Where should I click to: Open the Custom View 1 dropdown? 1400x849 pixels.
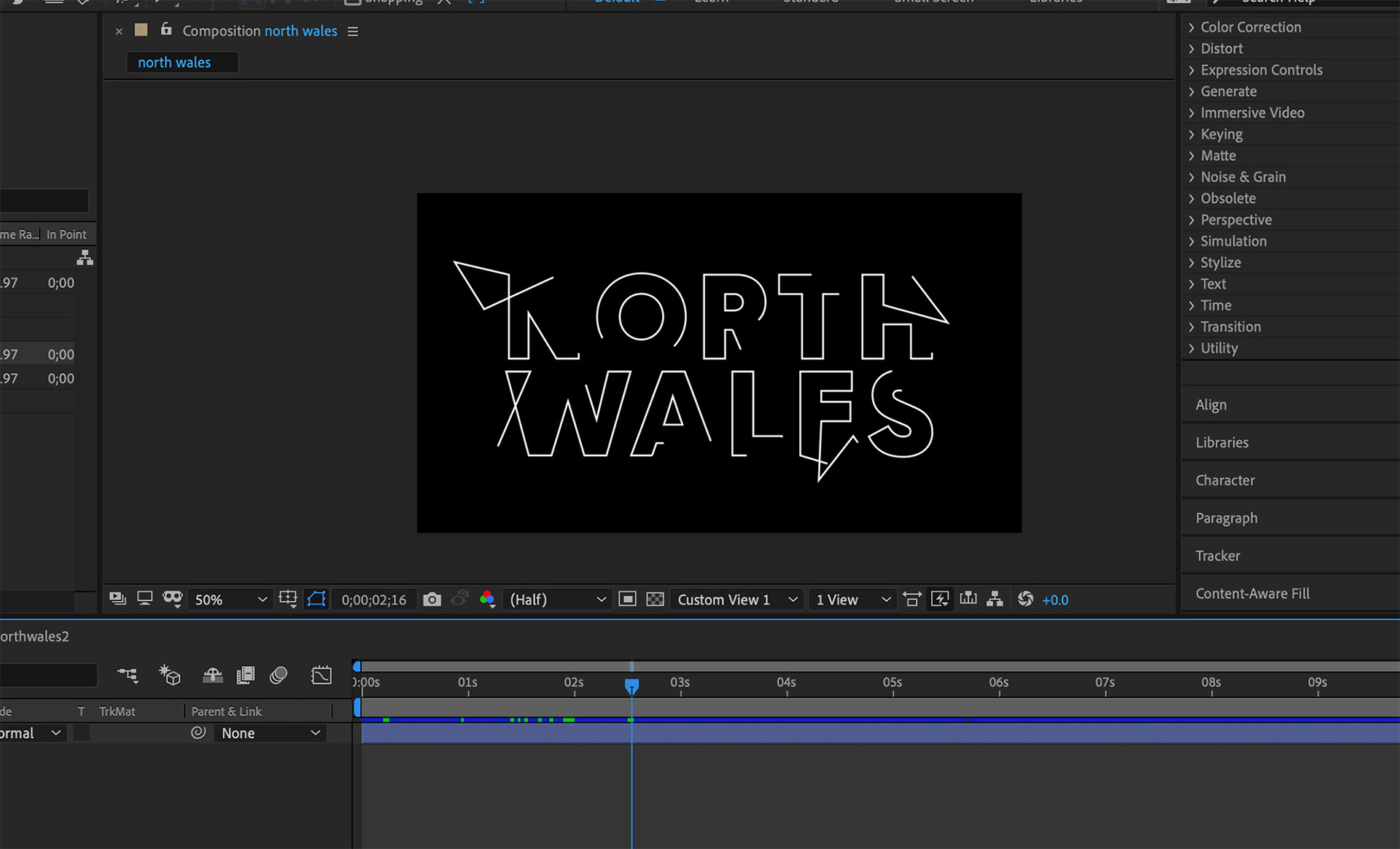pyautogui.click(x=736, y=599)
